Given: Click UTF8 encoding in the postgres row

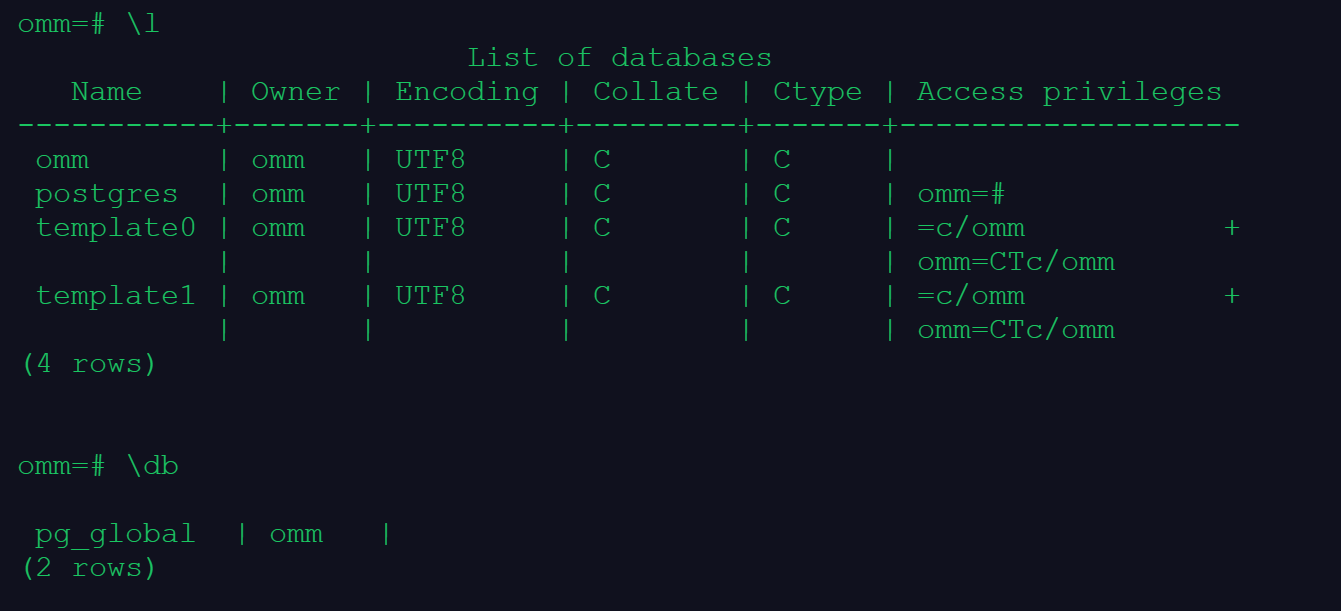Looking at the screenshot, I should click(x=430, y=194).
